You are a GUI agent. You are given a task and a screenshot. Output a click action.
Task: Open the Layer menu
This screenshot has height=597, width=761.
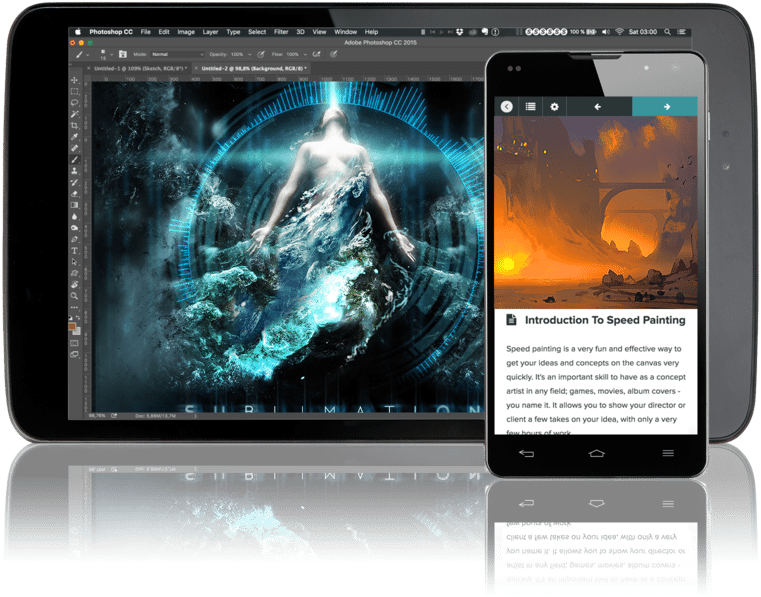click(210, 32)
